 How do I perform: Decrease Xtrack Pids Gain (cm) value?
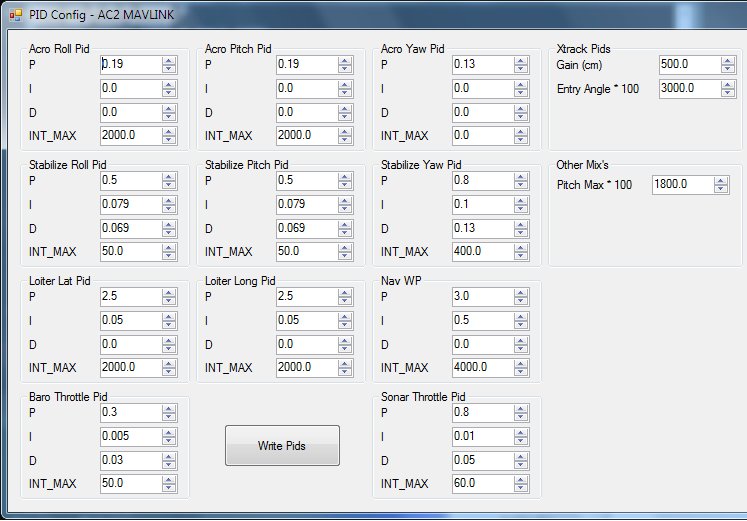(728, 68)
